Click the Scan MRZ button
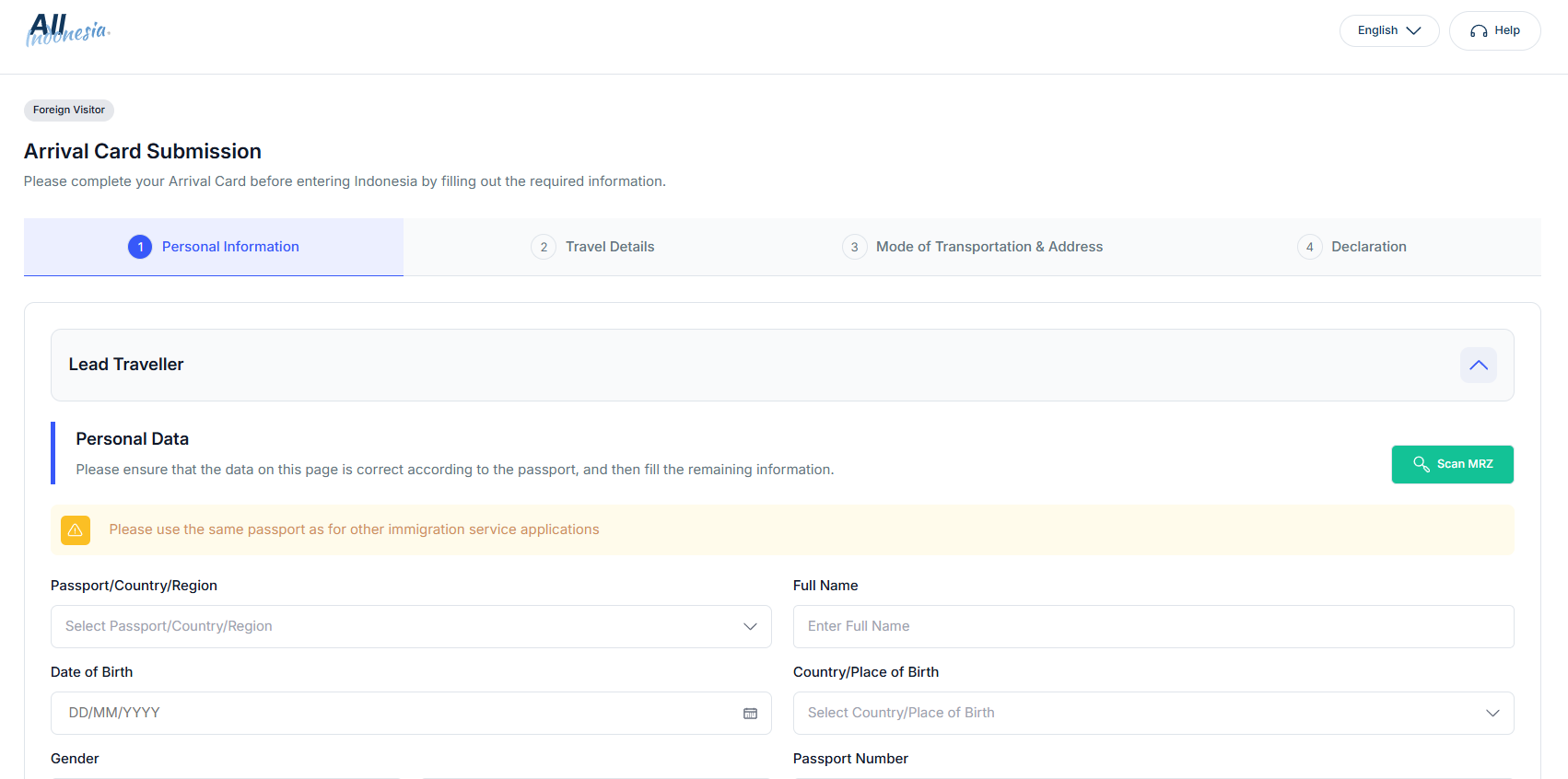 coord(1452,464)
